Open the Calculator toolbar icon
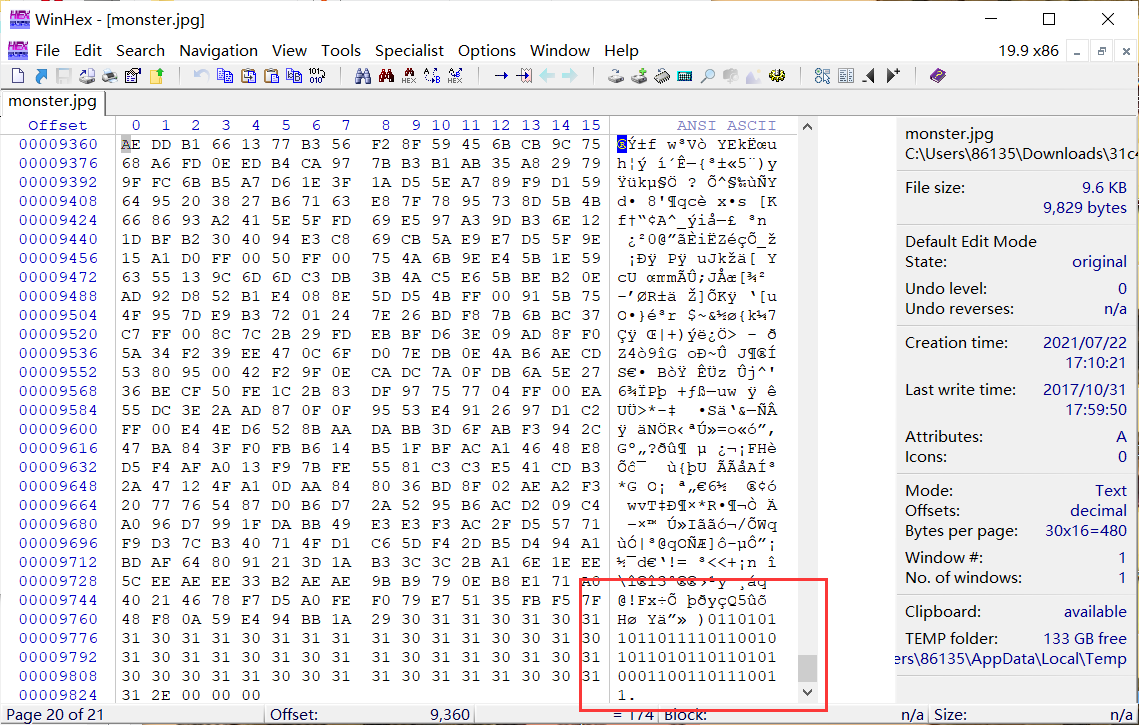 click(684, 76)
